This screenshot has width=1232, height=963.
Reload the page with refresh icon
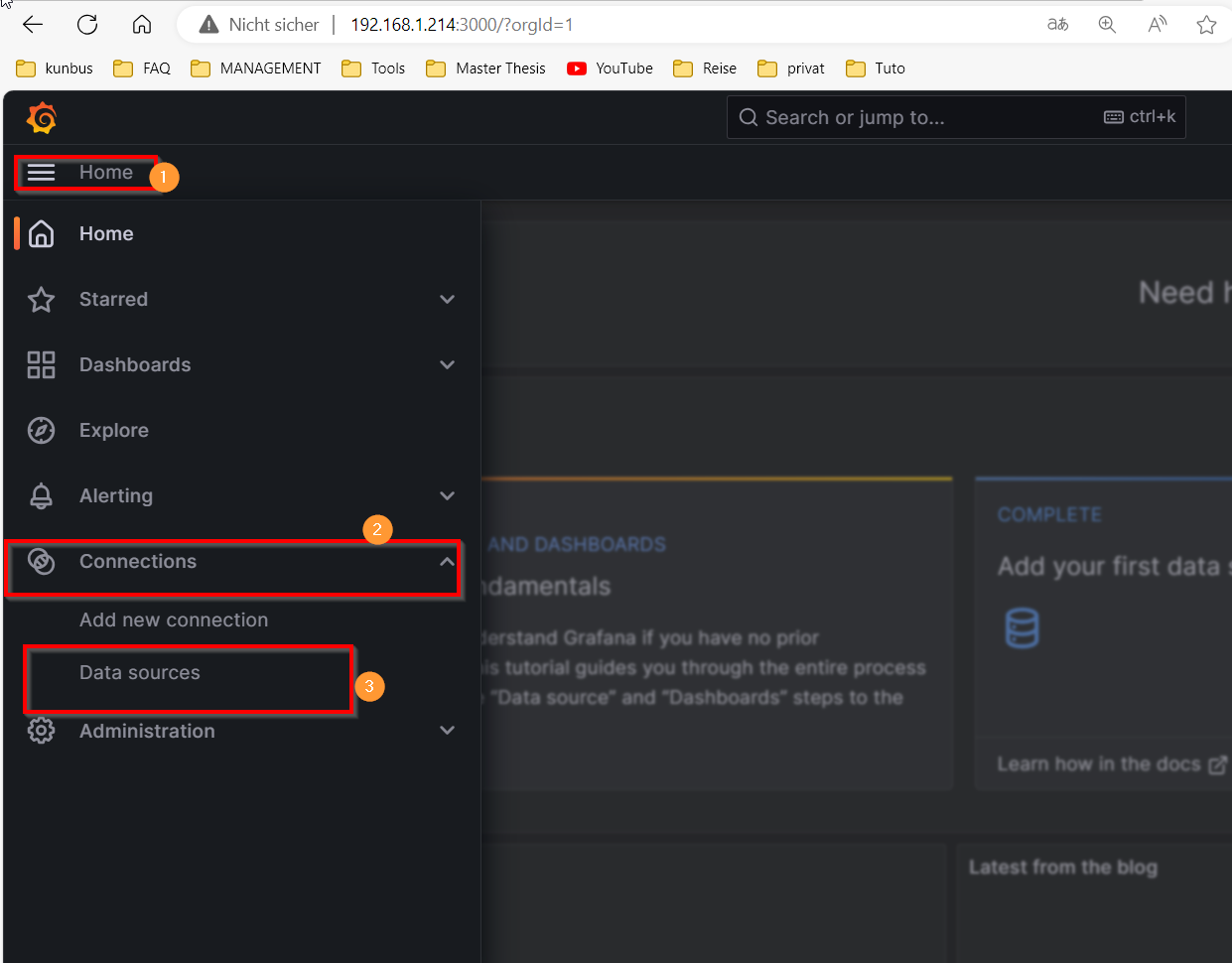click(x=87, y=25)
